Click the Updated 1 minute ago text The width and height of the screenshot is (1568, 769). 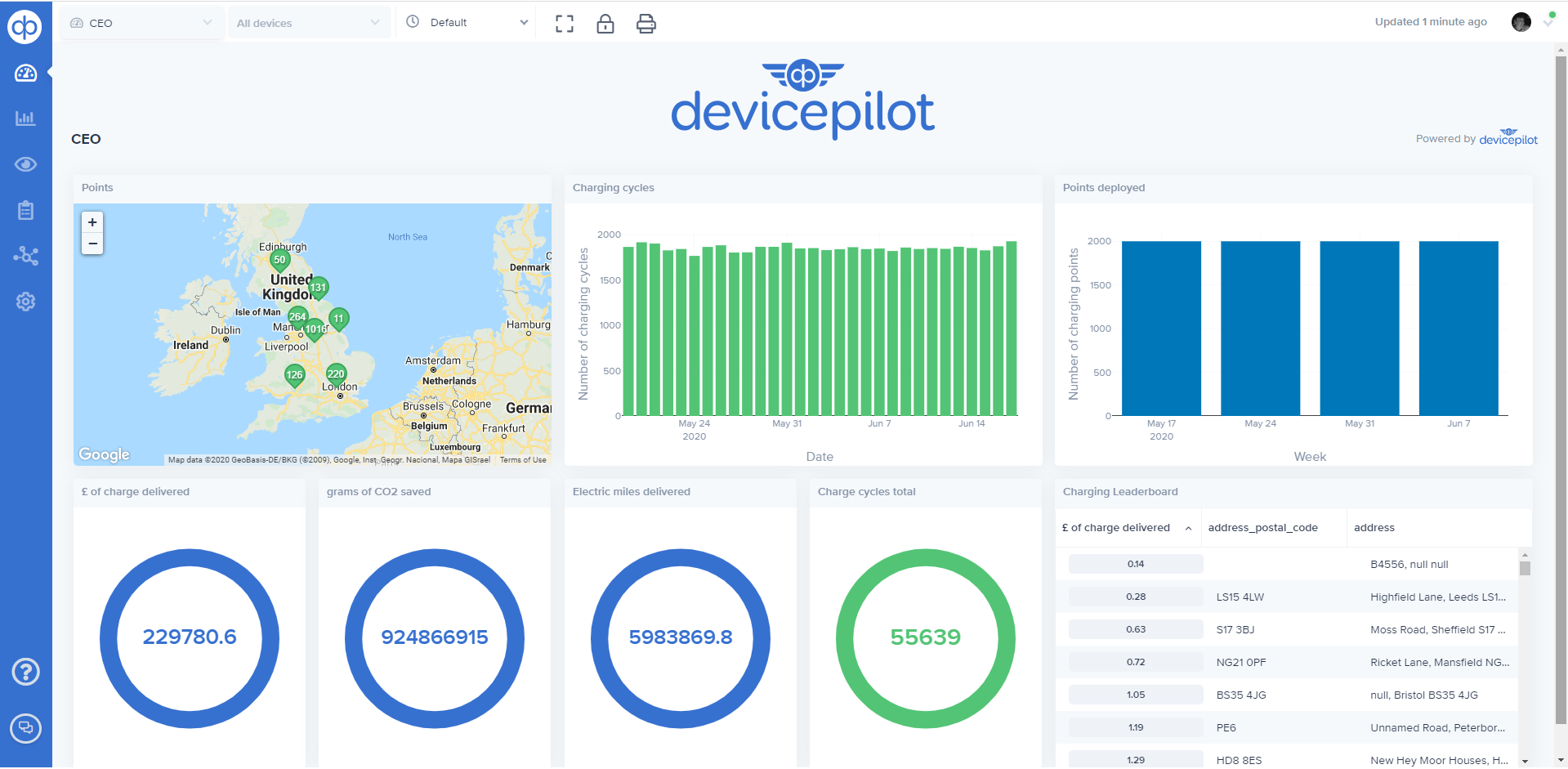[1431, 22]
